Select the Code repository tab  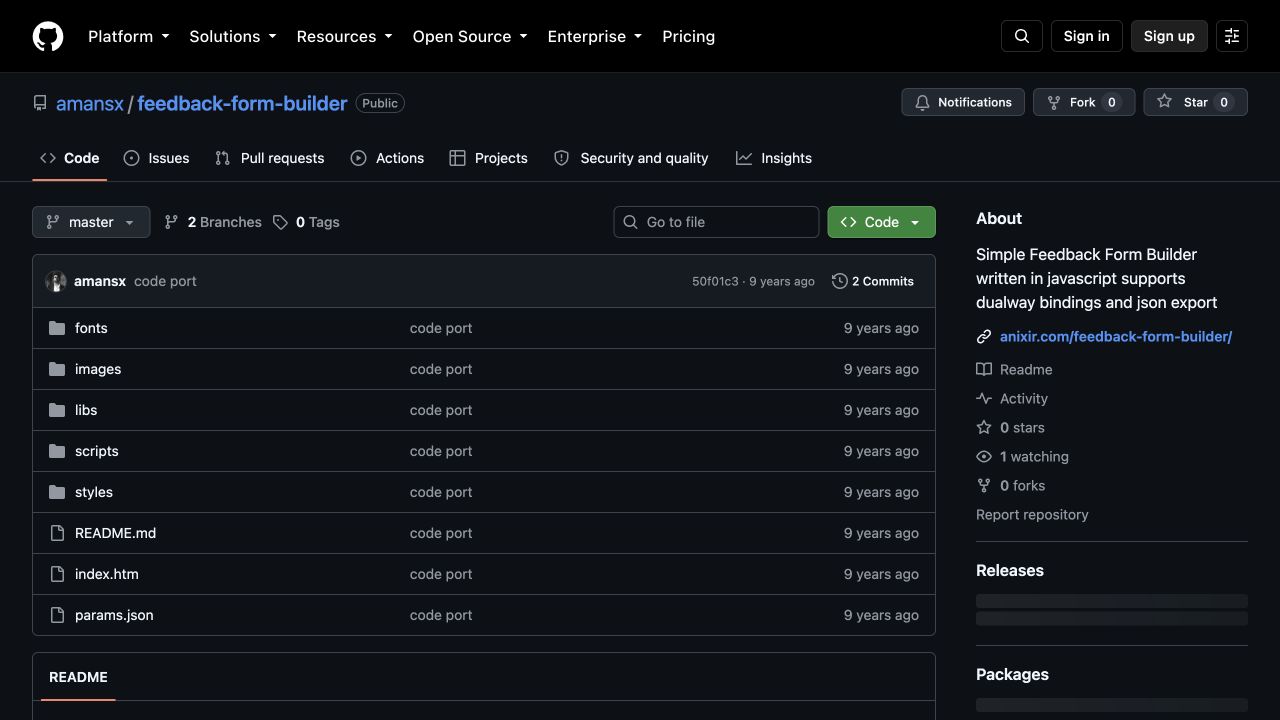pyautogui.click(x=70, y=158)
